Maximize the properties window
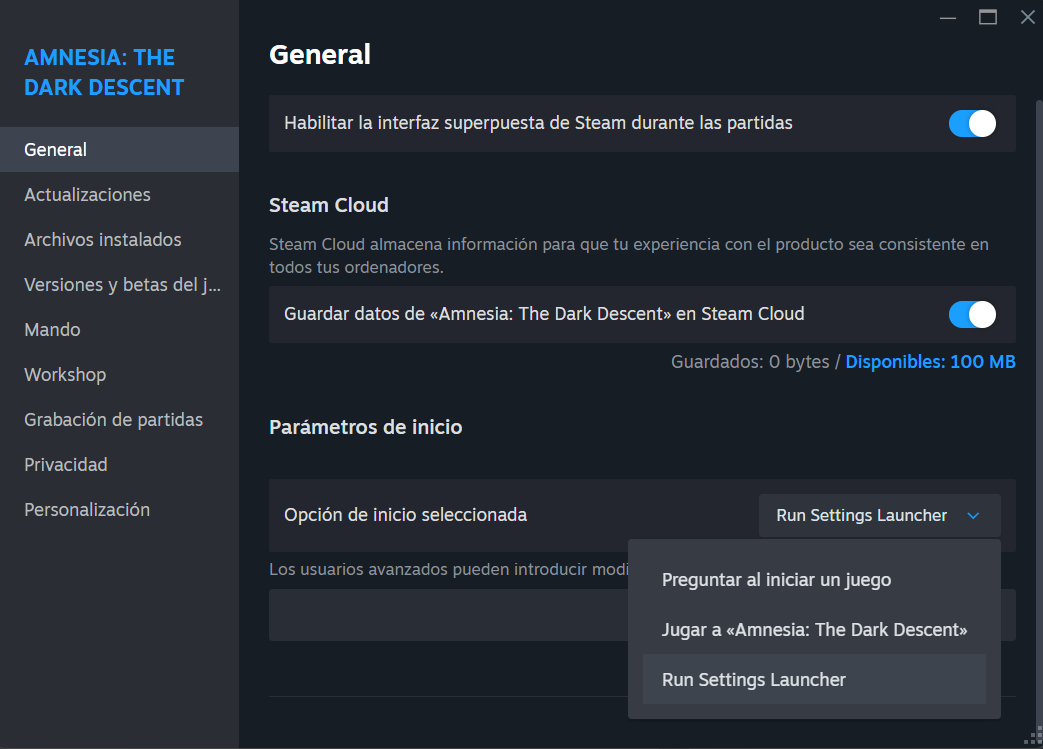The height and width of the screenshot is (749, 1043). coord(988,17)
